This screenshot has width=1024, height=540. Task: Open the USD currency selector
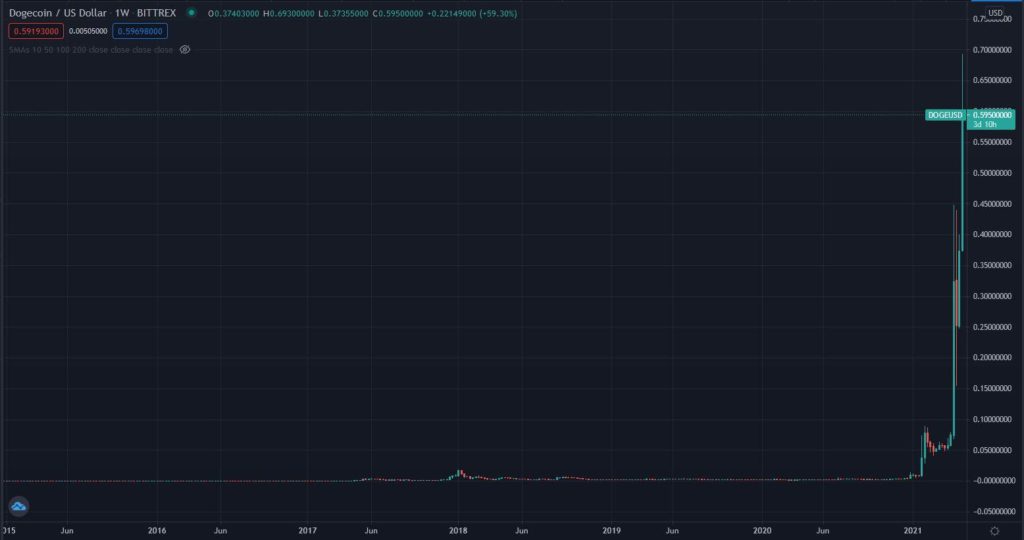994,14
